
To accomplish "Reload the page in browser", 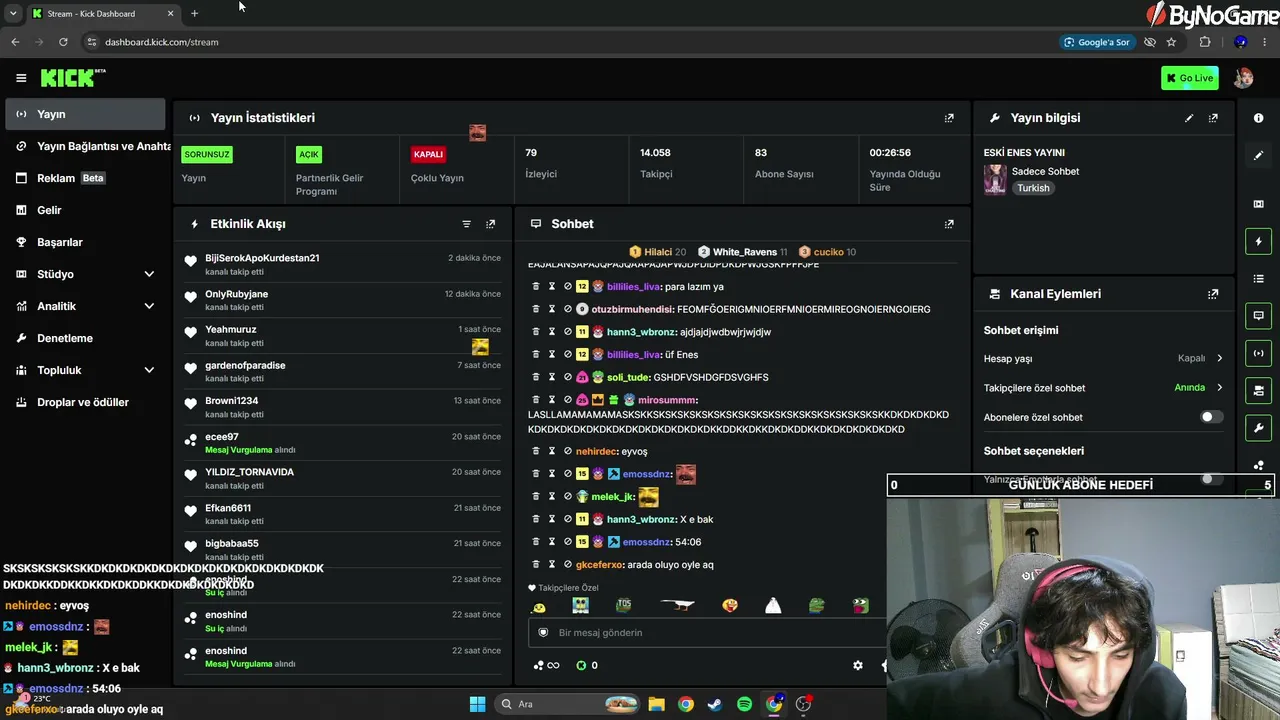I will 63,42.
